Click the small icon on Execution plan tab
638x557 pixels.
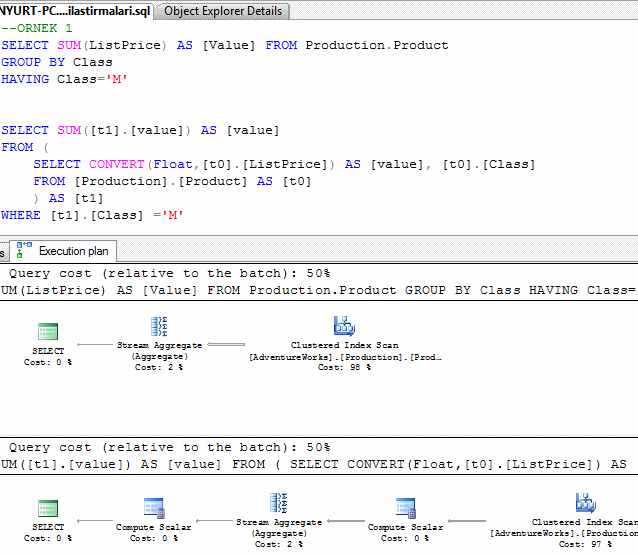(25, 250)
